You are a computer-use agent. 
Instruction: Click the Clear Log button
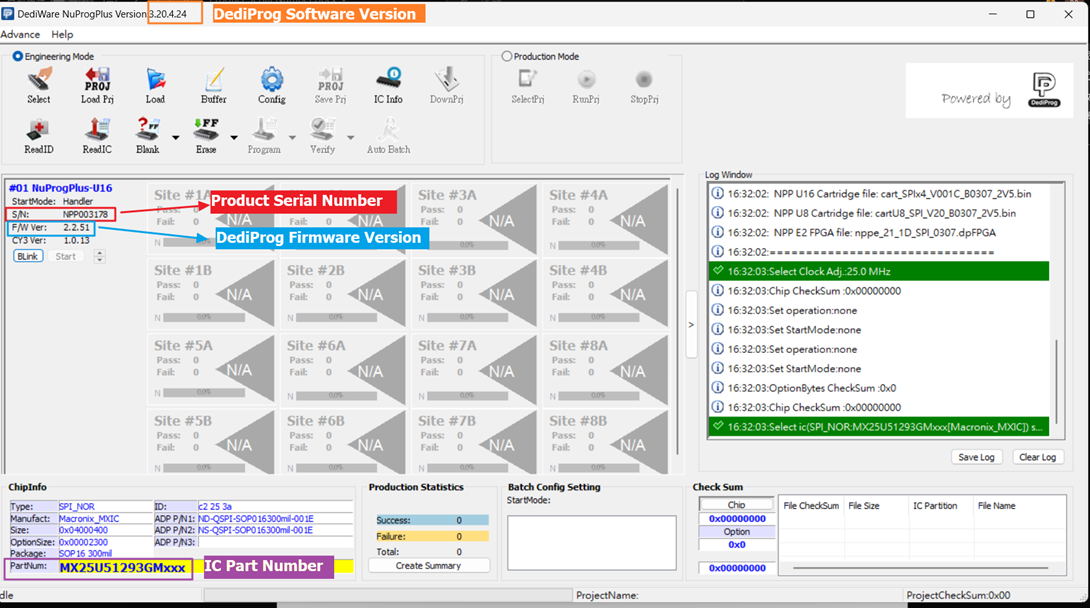click(1037, 457)
